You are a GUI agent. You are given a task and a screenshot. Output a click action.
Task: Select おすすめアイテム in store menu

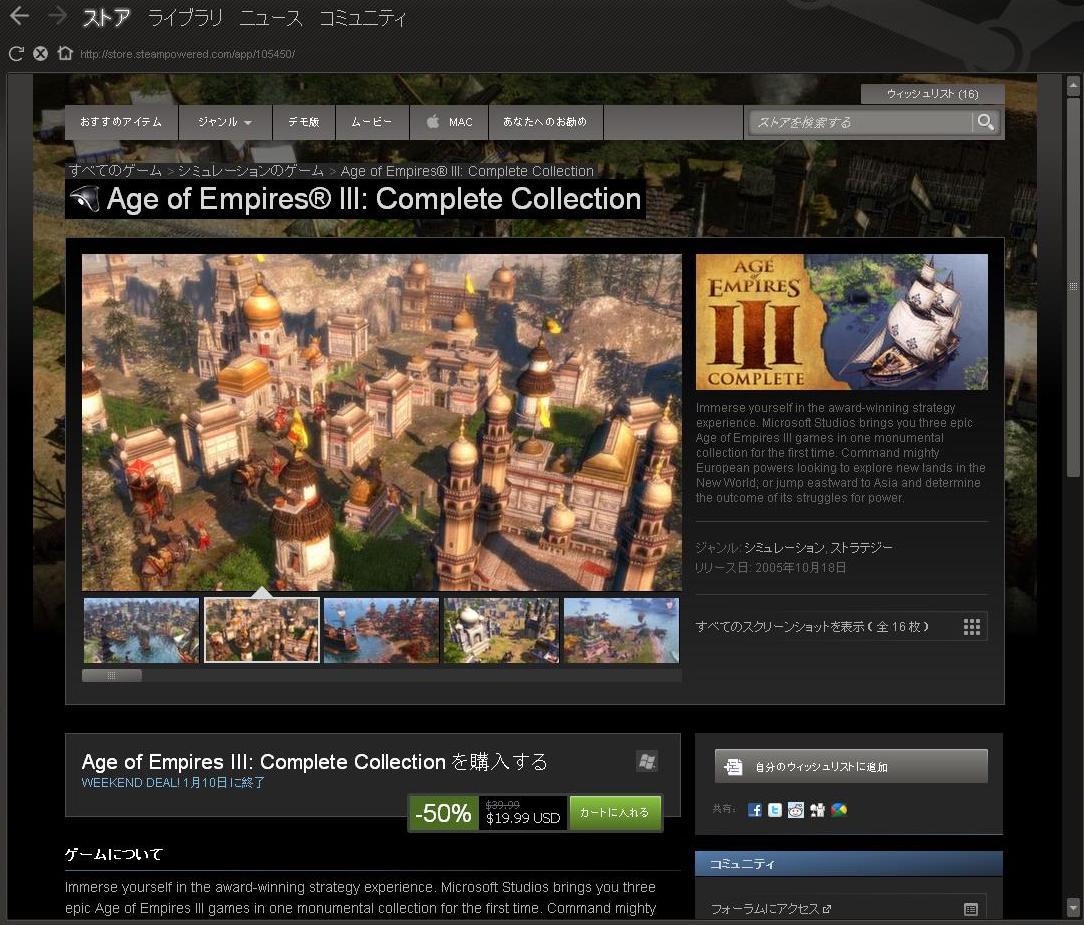(121, 122)
